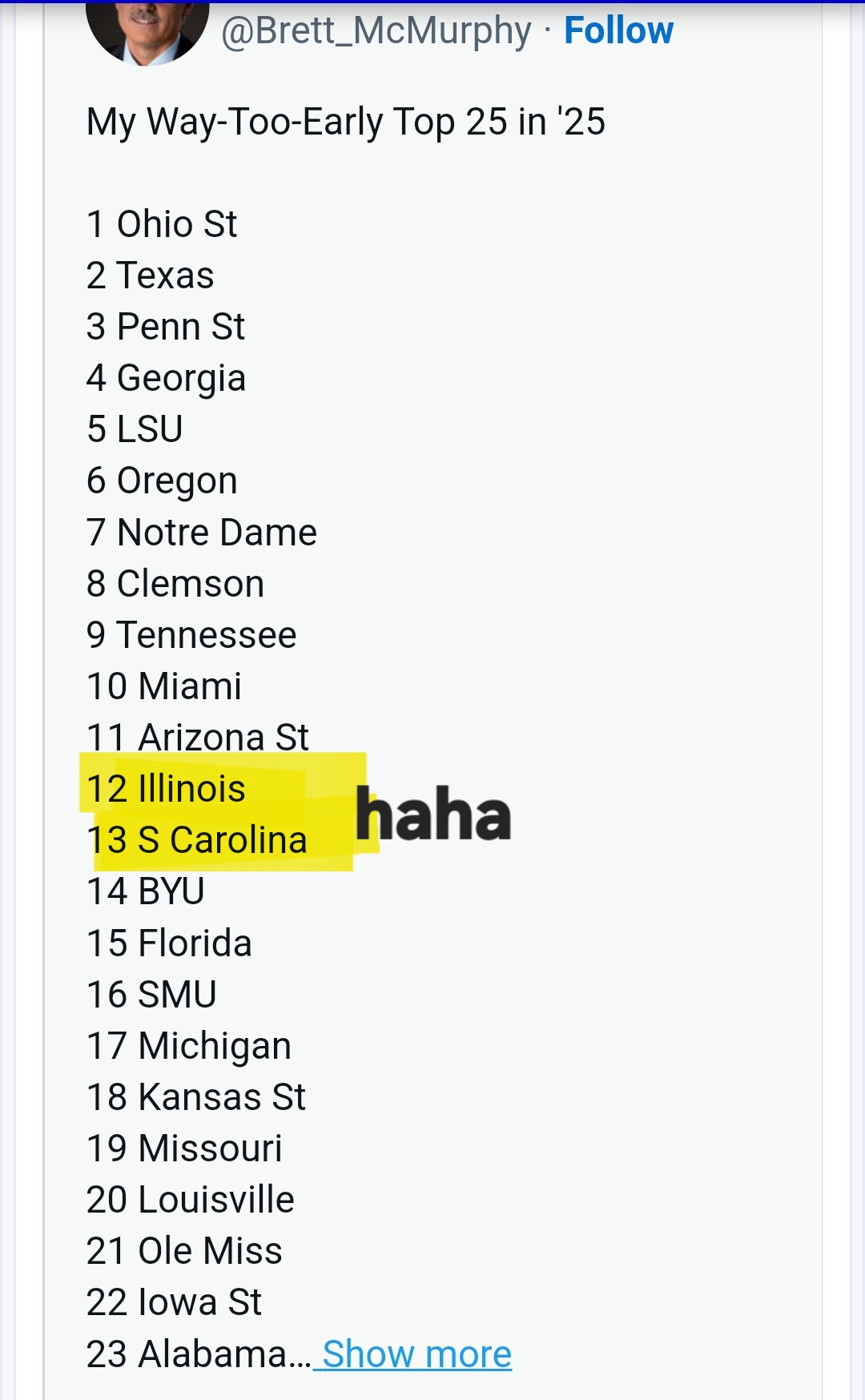Click the highlighted '12 Illinois' text
Image resolution: width=865 pixels, height=1400 pixels.
click(x=166, y=789)
